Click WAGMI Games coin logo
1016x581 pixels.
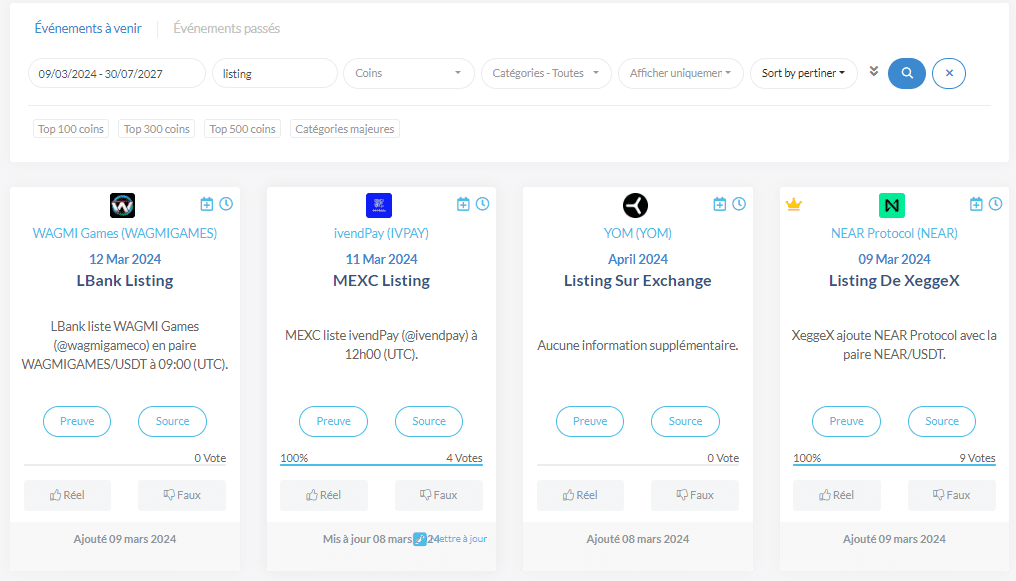tap(122, 205)
